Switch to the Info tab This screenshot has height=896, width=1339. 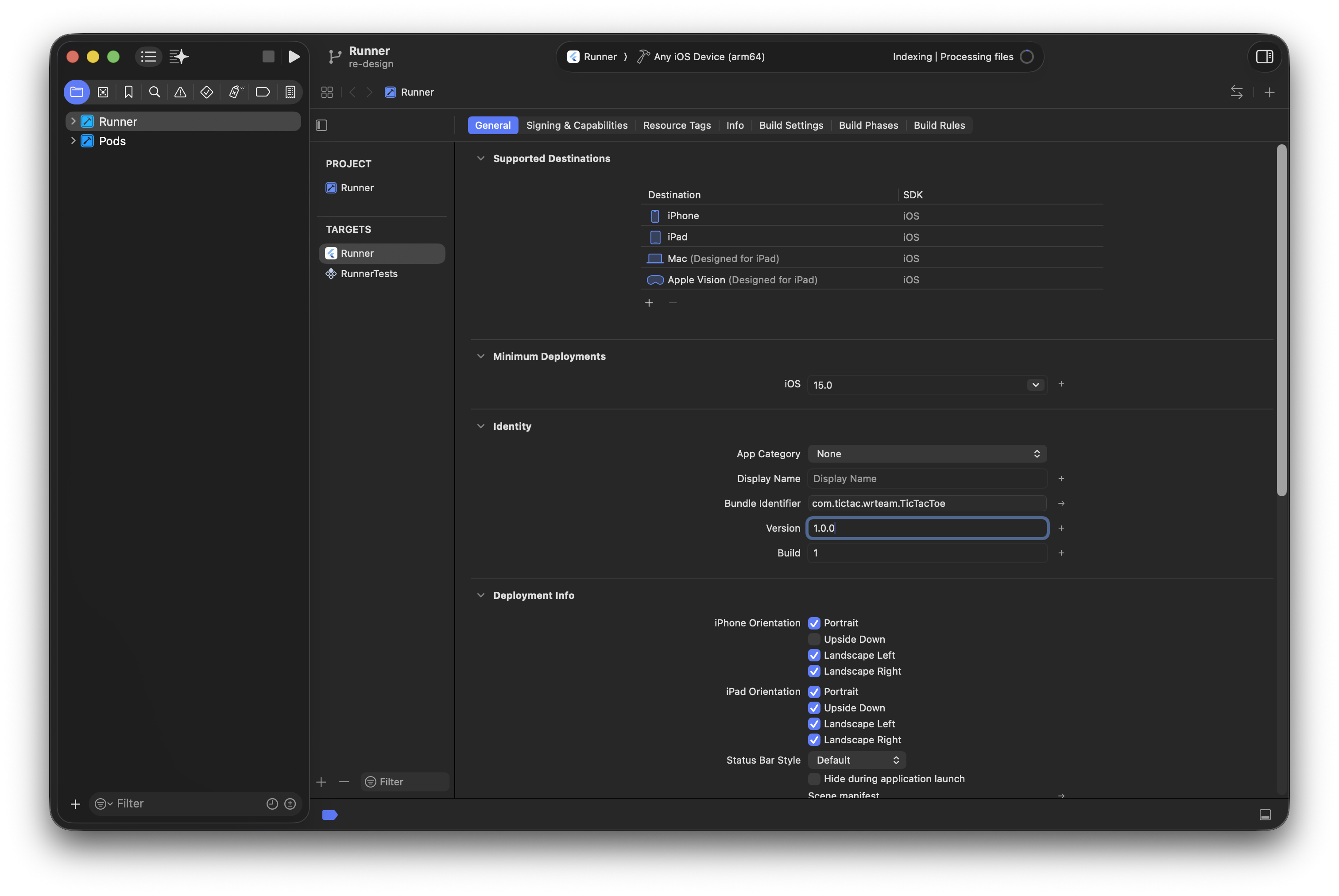735,125
